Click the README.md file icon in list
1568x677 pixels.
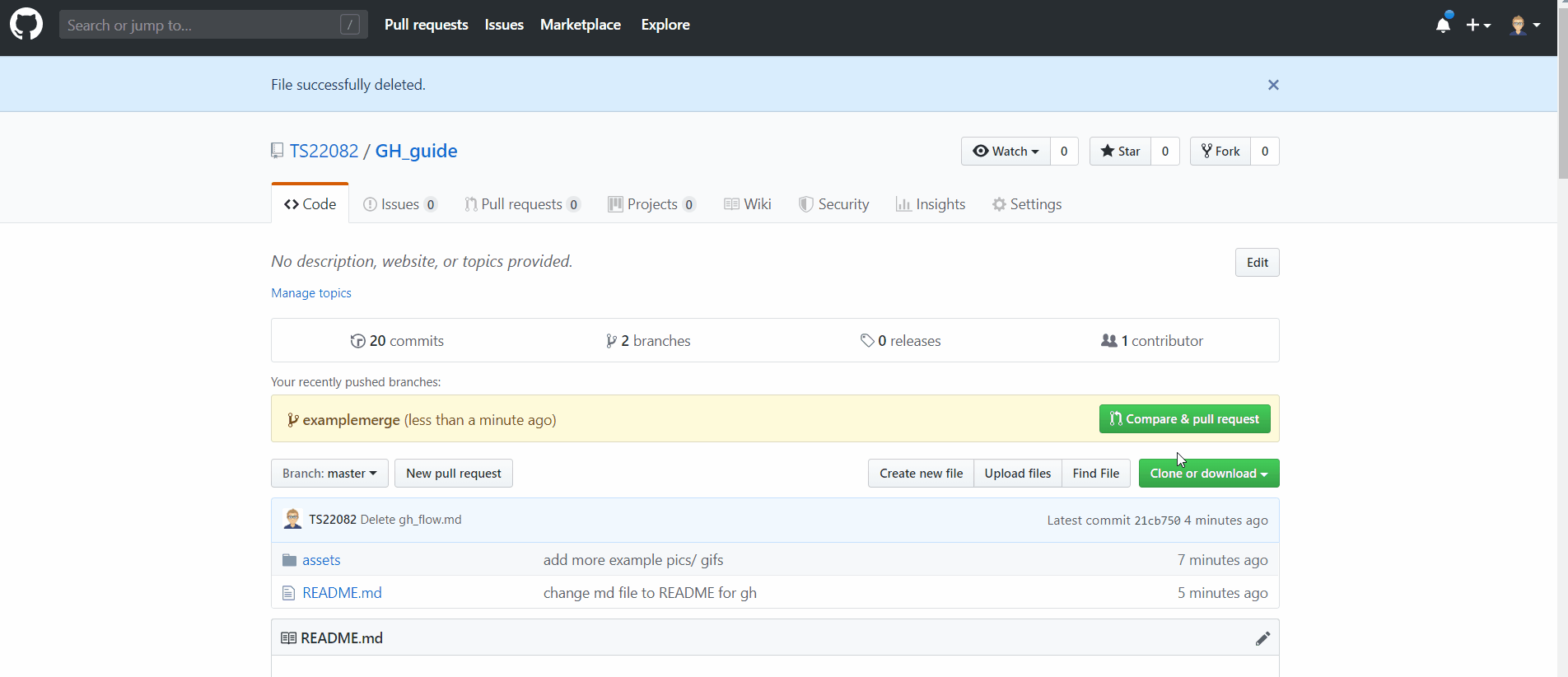click(288, 593)
